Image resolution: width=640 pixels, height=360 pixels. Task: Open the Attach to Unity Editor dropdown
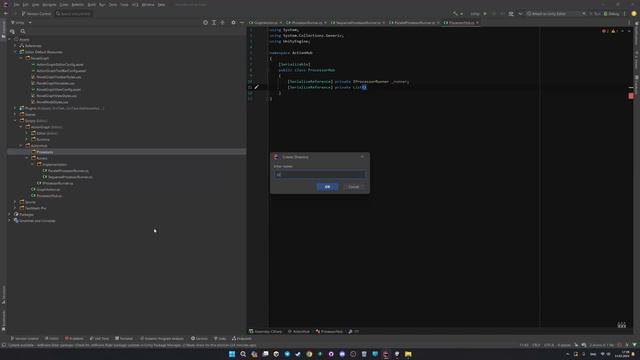click(553, 13)
